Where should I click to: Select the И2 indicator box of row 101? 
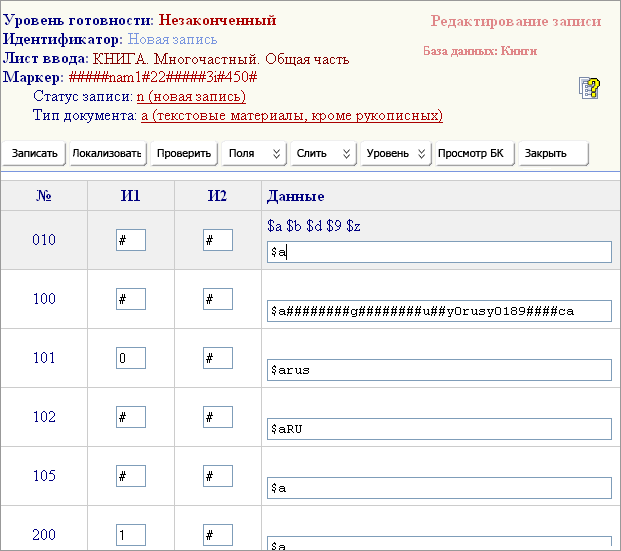click(x=218, y=358)
